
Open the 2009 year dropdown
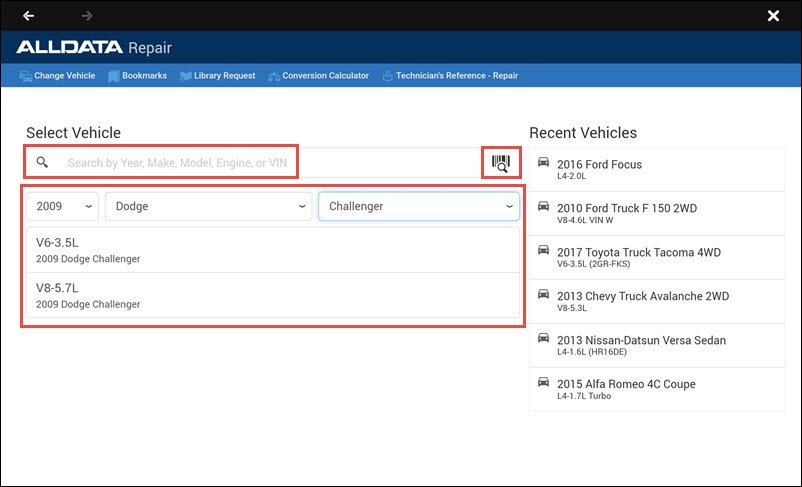pyautogui.click(x=62, y=206)
